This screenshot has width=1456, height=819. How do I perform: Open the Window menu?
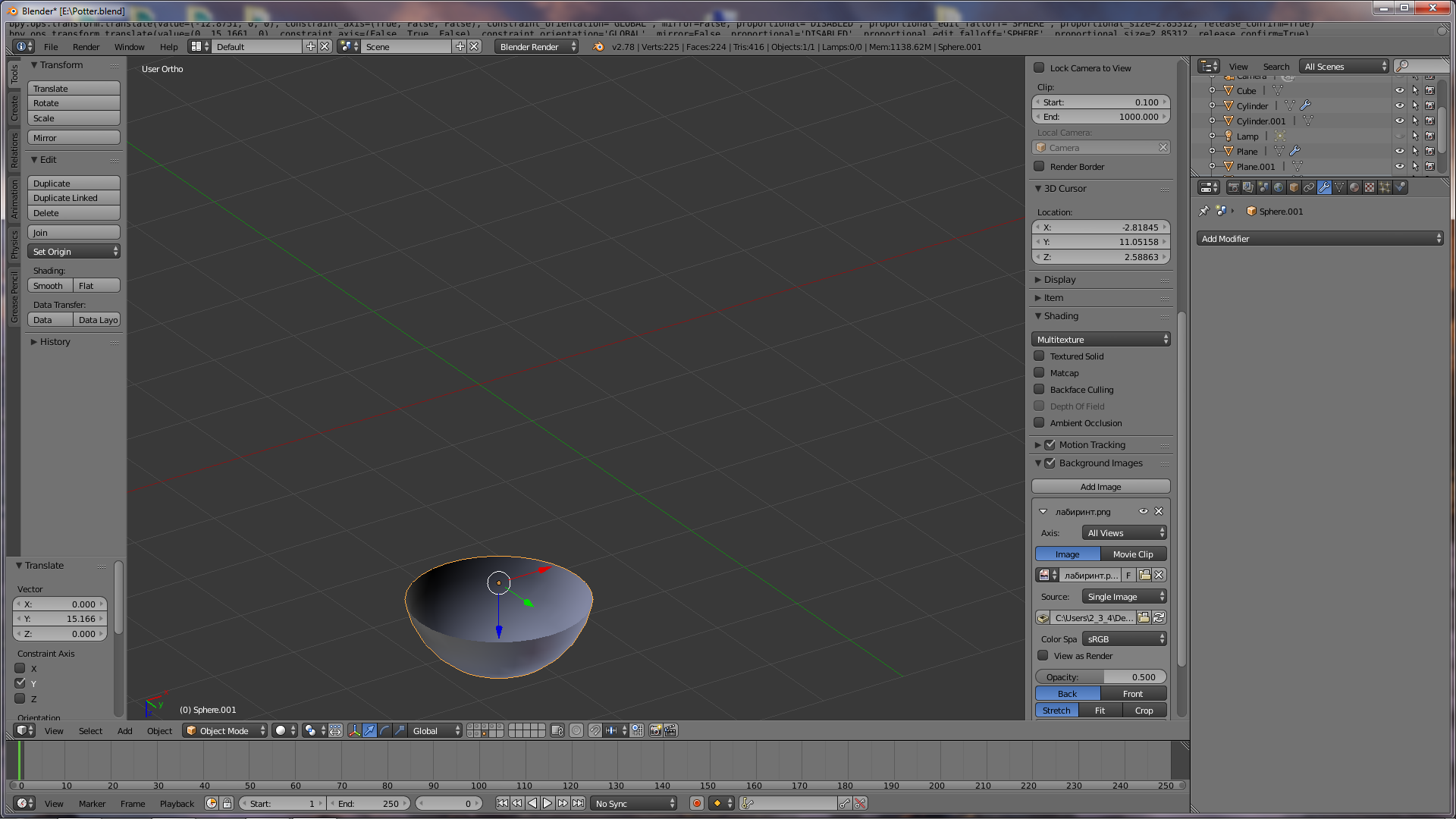pos(129,46)
